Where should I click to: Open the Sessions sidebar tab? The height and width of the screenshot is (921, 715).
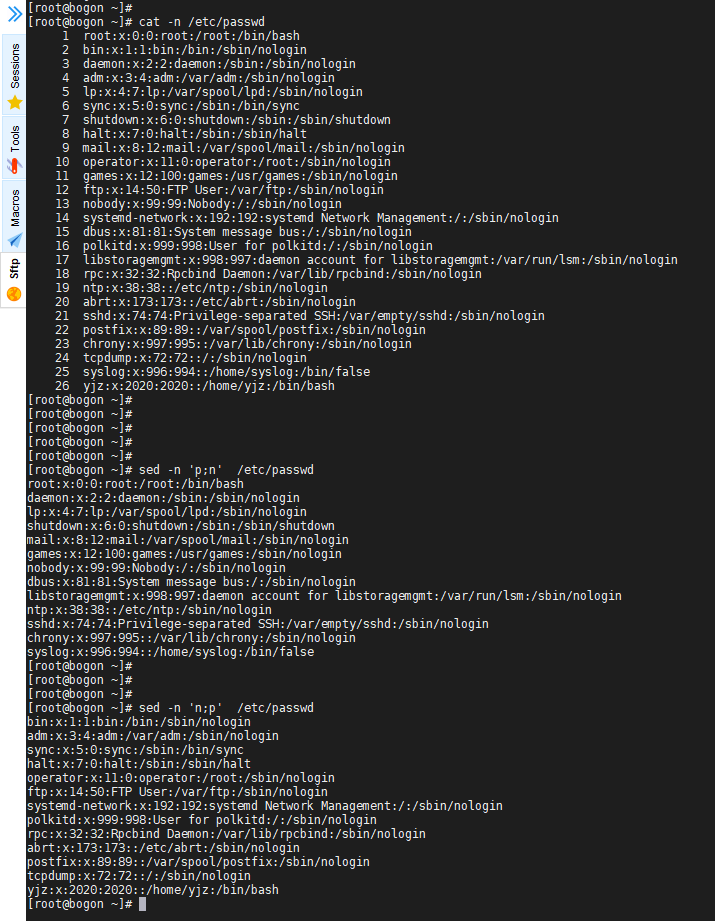coord(14,75)
